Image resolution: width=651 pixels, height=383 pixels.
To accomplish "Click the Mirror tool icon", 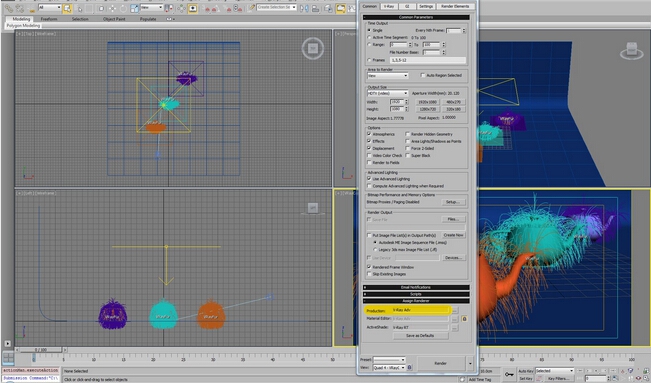I will pos(304,8).
